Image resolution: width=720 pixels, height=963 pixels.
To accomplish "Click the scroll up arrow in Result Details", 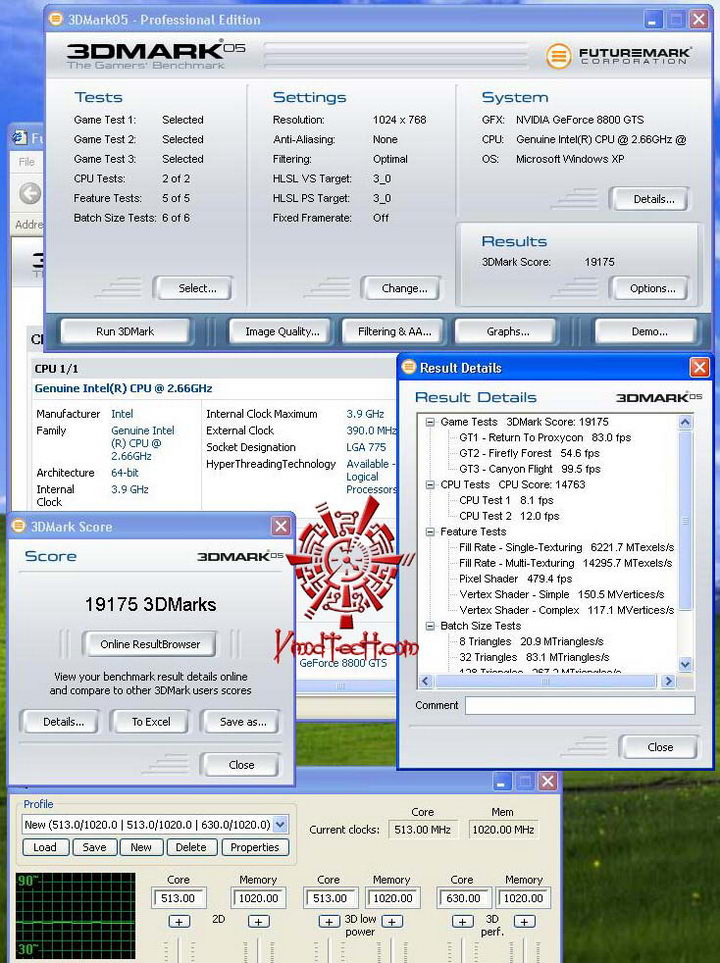I will click(x=685, y=422).
